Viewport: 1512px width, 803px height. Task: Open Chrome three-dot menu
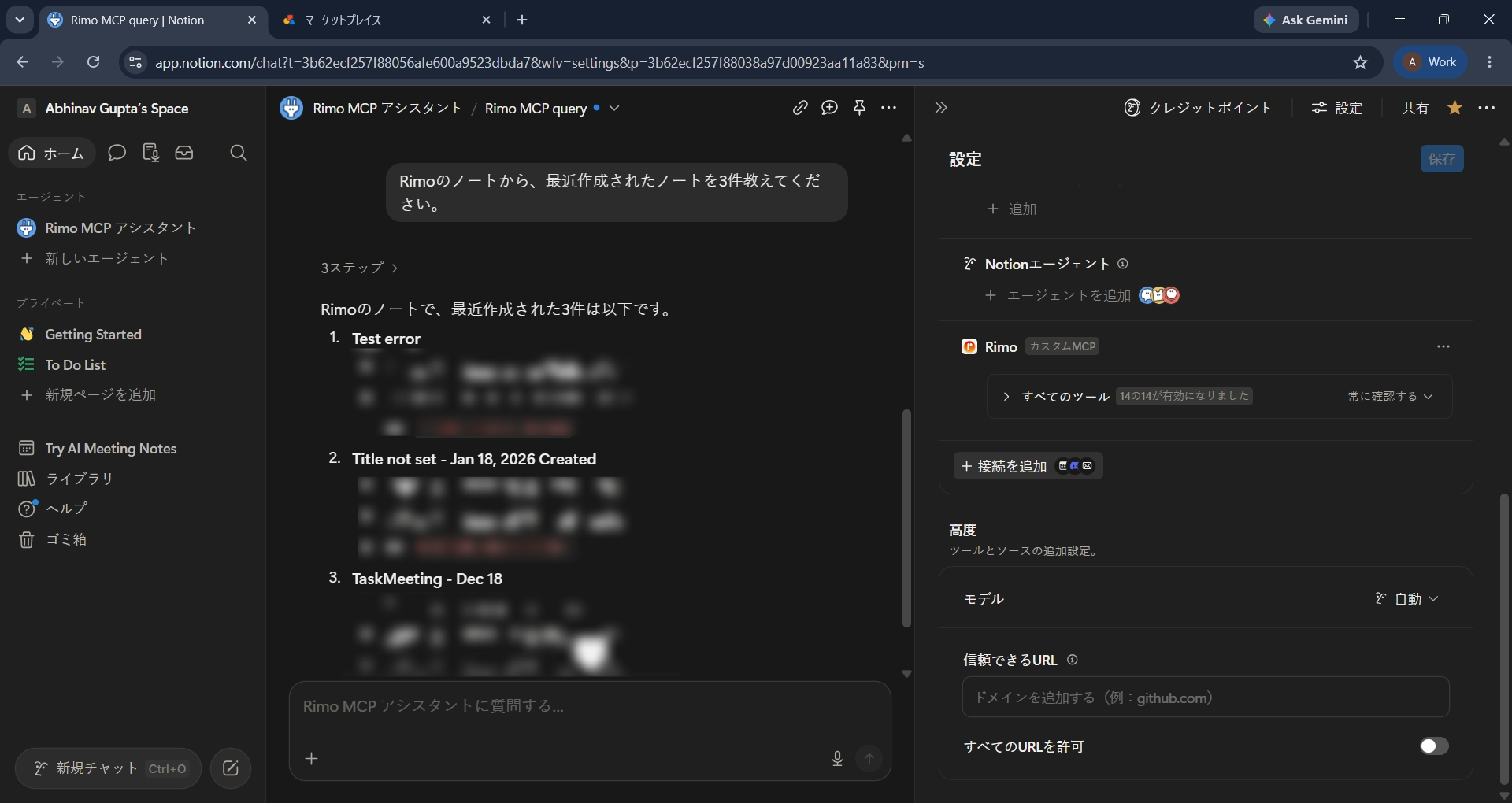(1489, 62)
